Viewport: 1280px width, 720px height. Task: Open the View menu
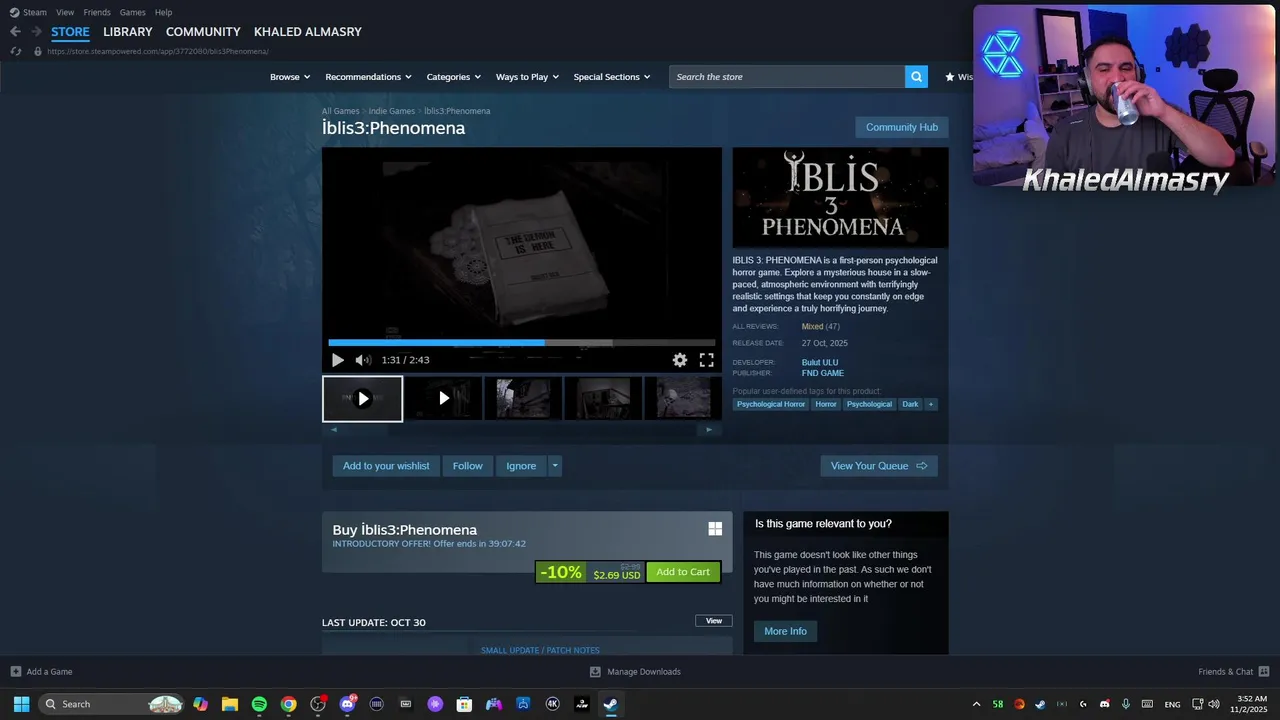(x=65, y=12)
